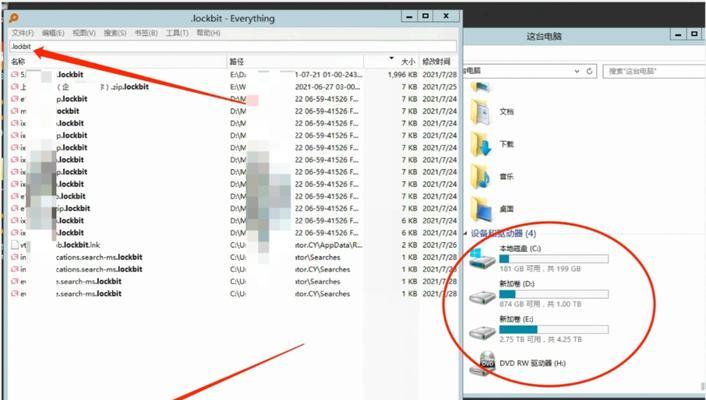Sort results by the 名称 column header
Viewport: 706px width, 400px height.
click(118, 62)
